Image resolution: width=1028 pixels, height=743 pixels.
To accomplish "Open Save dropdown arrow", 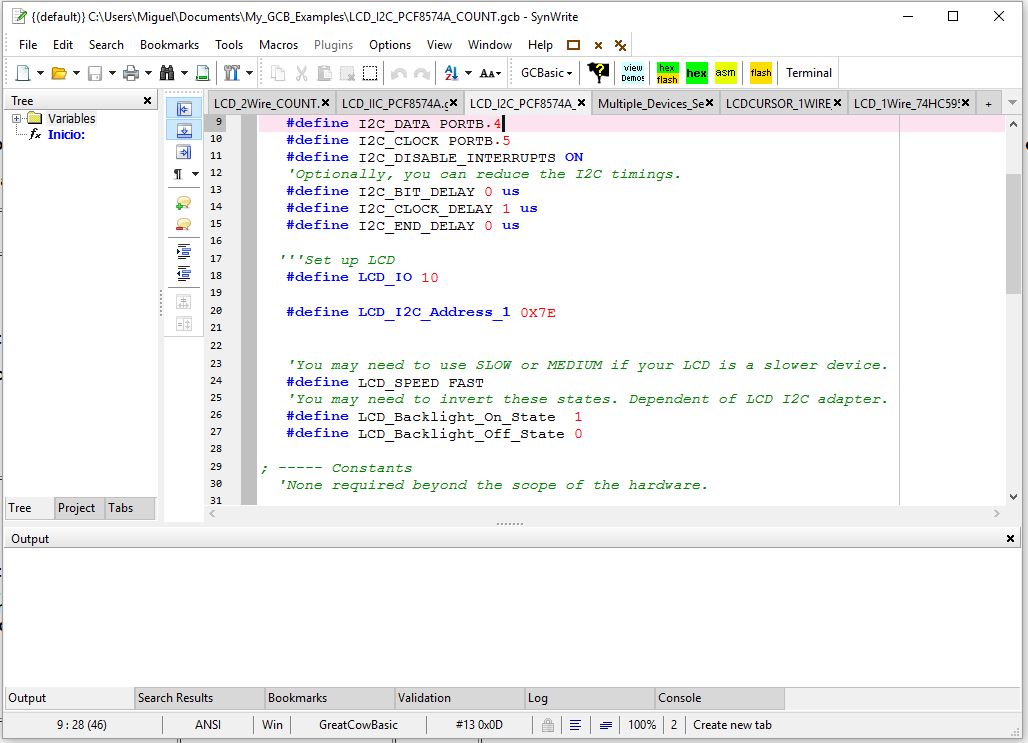I will [112, 73].
